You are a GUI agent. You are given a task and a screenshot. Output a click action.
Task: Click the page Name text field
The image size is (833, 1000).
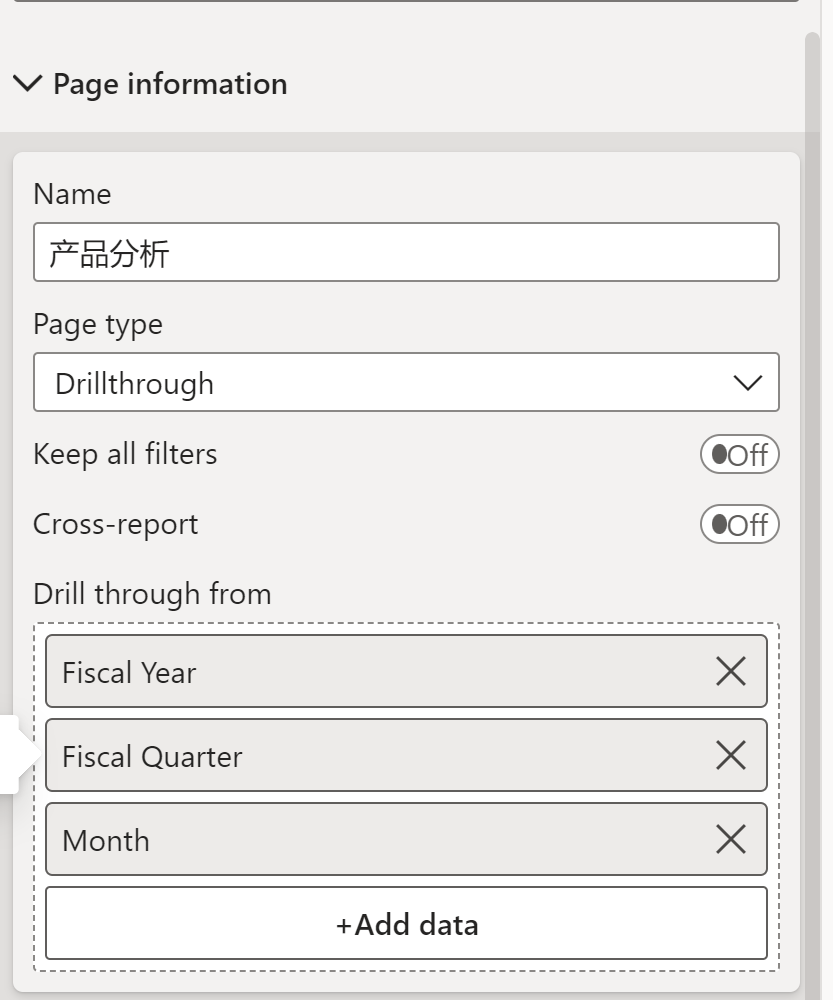(406, 252)
